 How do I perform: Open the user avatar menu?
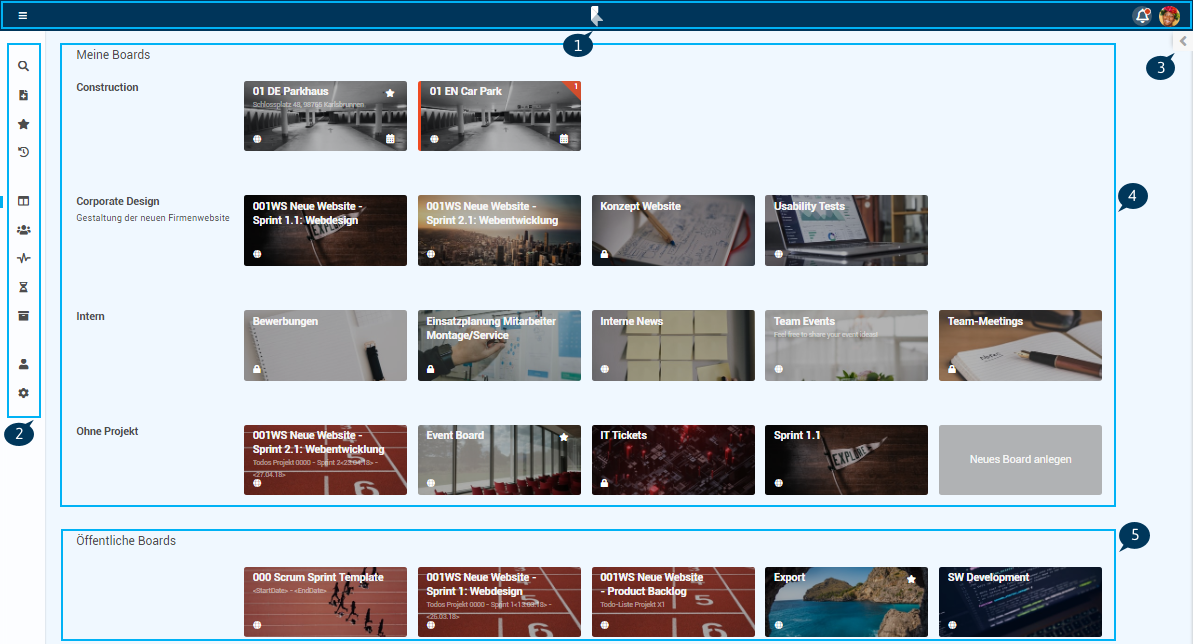[x=1169, y=16]
